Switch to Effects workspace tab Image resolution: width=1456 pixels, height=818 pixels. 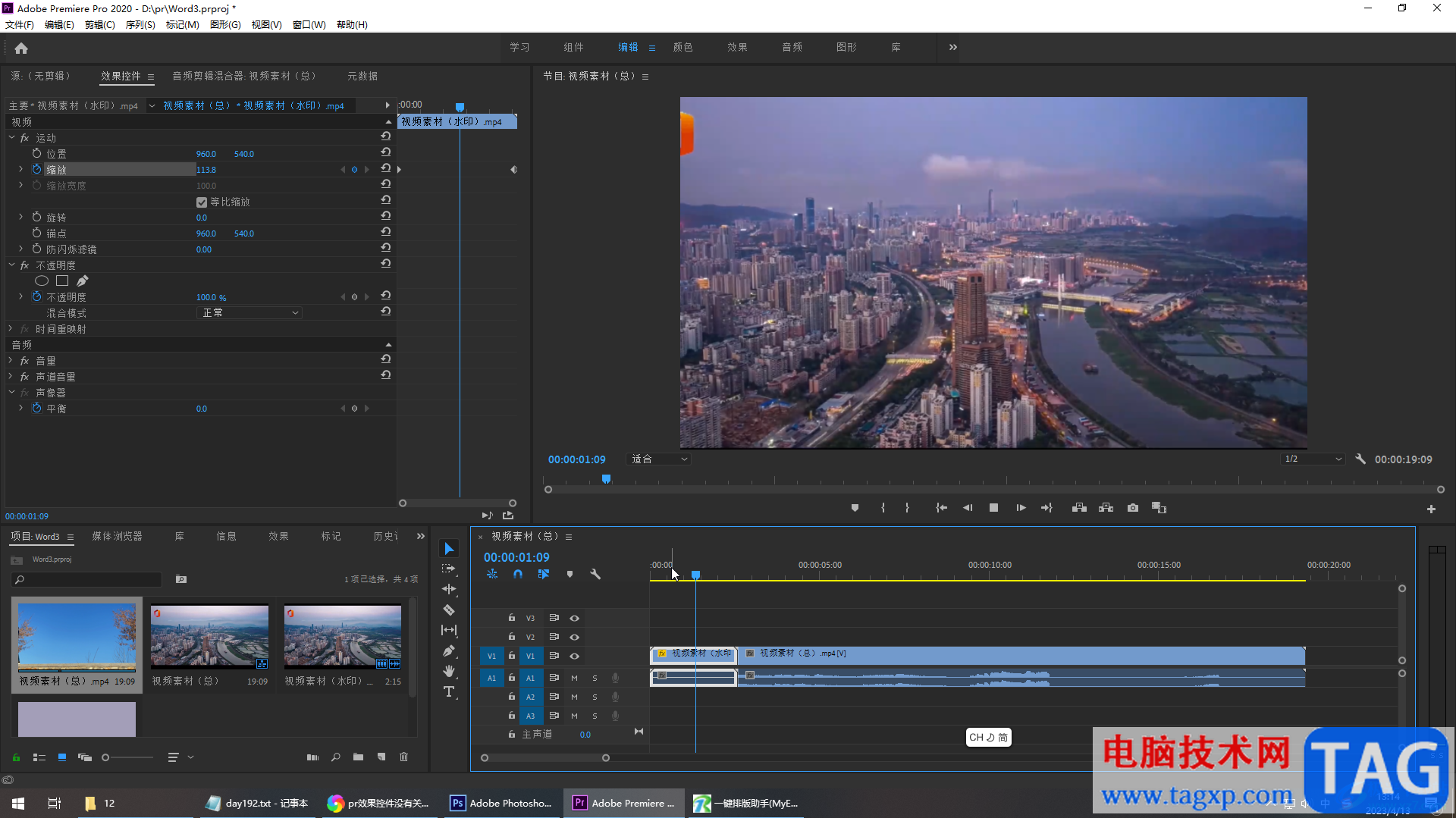point(737,47)
